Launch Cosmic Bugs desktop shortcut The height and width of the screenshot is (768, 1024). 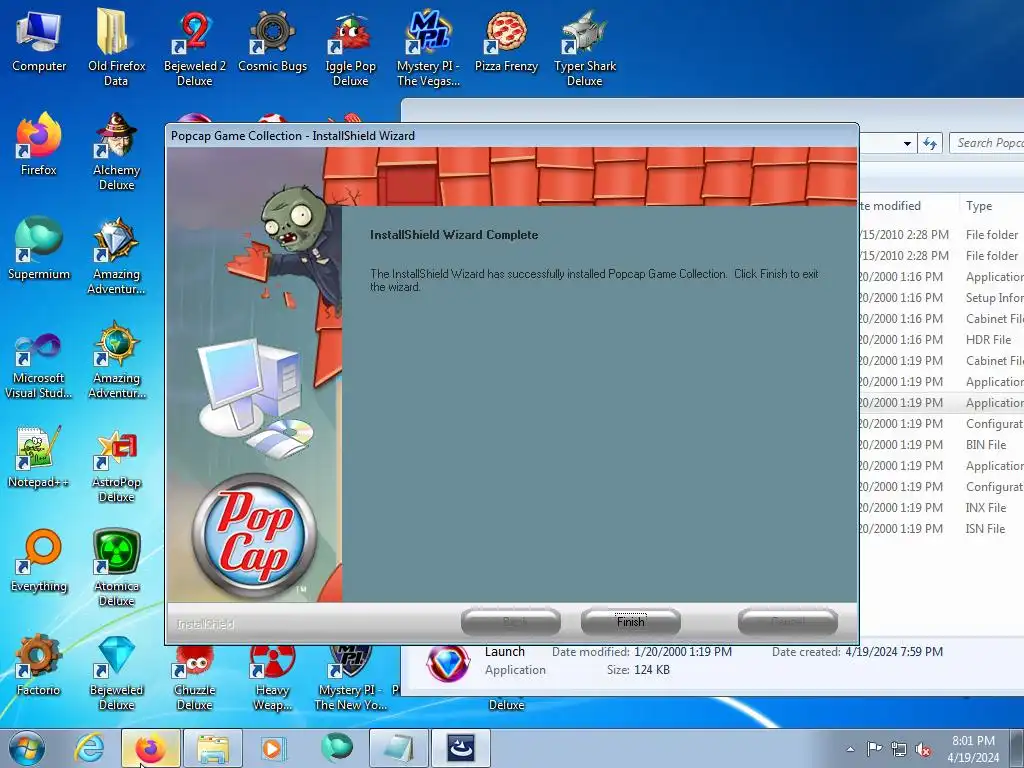tap(272, 42)
